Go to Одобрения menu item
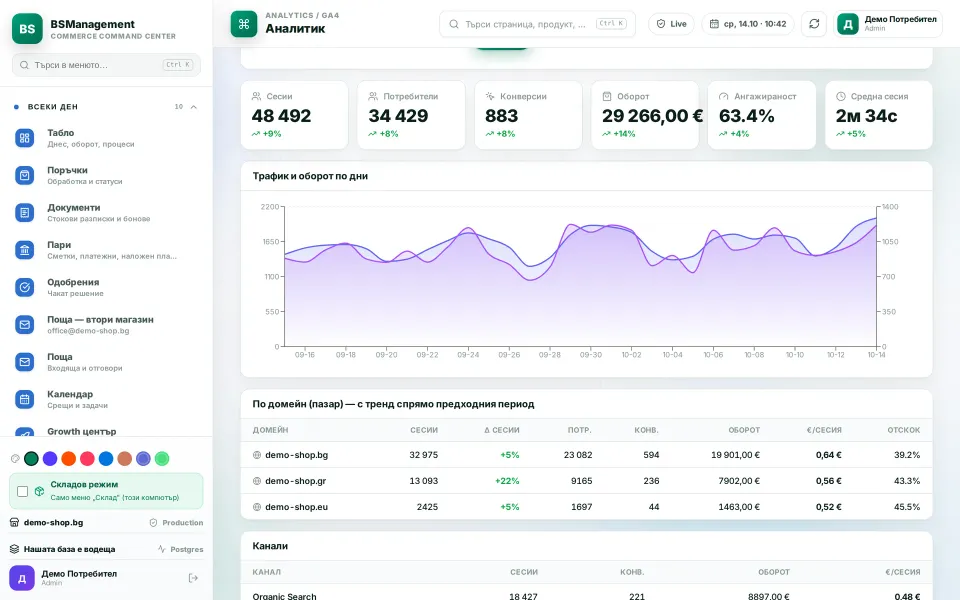 (x=107, y=287)
